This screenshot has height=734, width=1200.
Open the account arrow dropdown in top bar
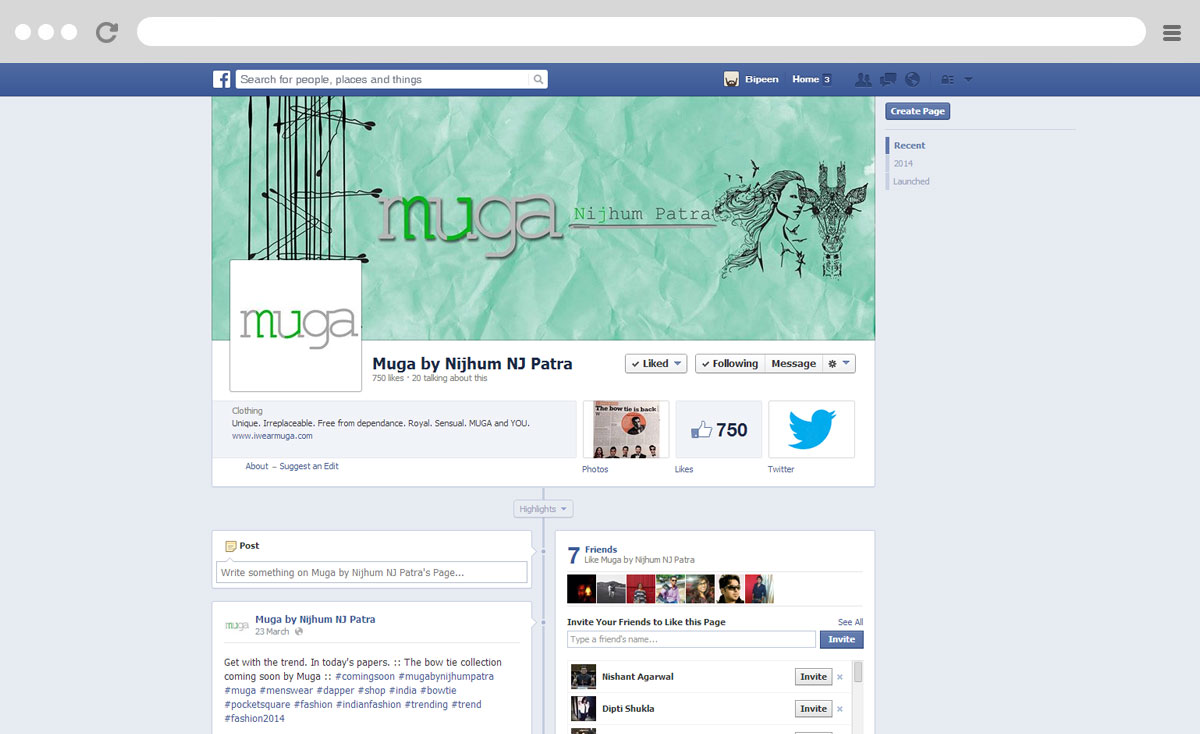click(x=968, y=79)
